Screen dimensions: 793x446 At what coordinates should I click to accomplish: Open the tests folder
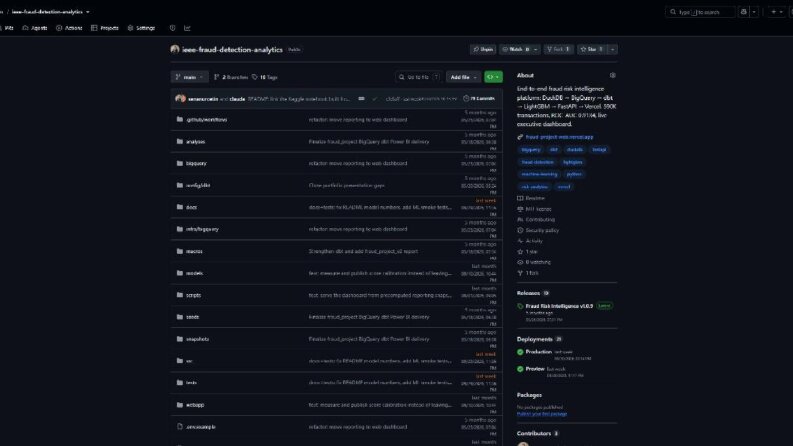pos(191,383)
